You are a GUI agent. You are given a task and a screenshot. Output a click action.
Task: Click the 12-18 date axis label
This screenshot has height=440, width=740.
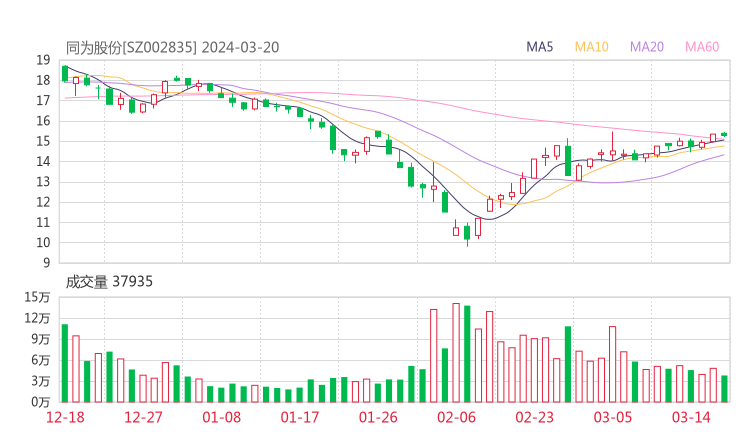65,417
